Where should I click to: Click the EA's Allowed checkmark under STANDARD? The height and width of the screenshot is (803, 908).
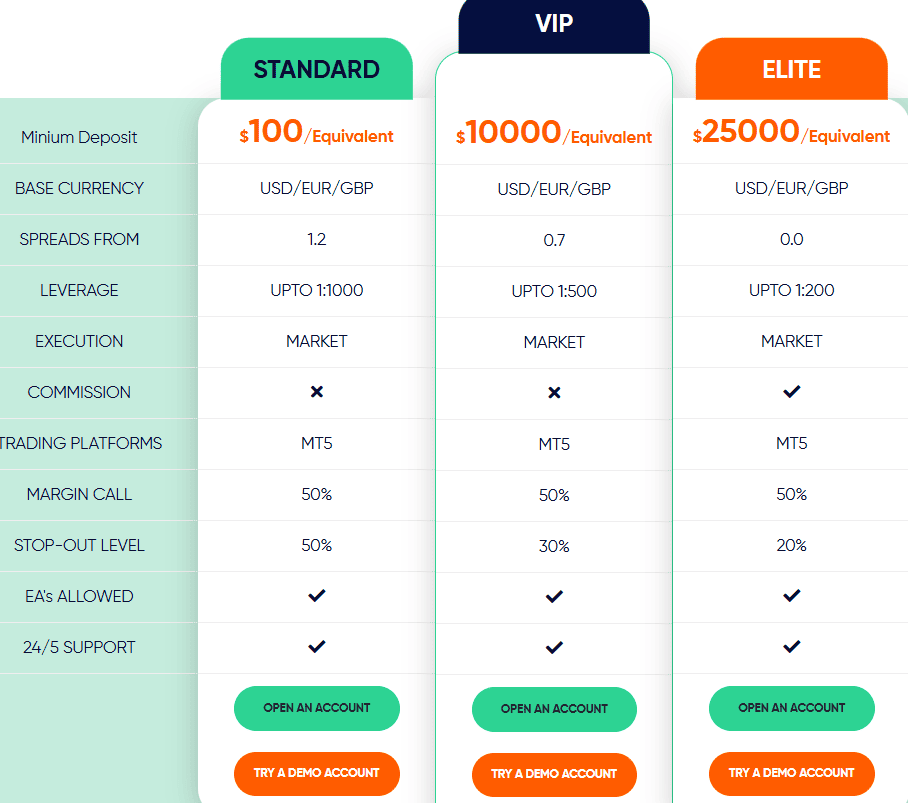click(x=316, y=596)
